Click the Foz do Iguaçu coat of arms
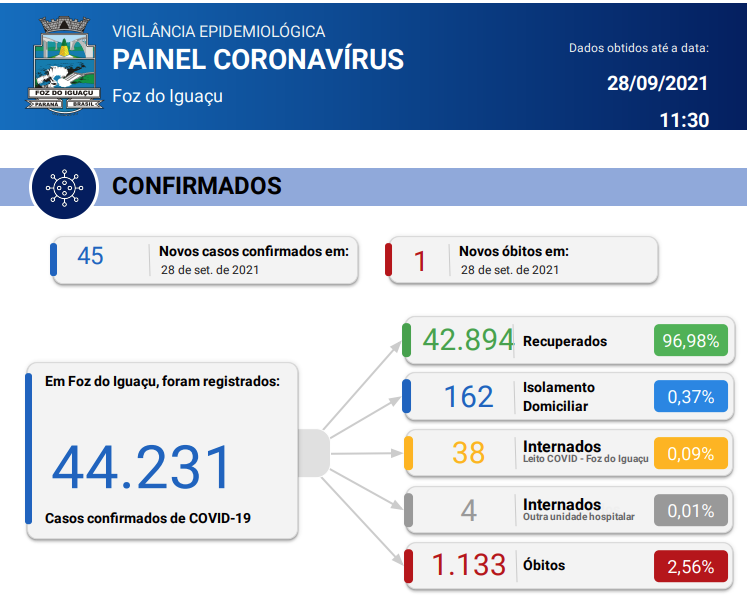 point(64,65)
